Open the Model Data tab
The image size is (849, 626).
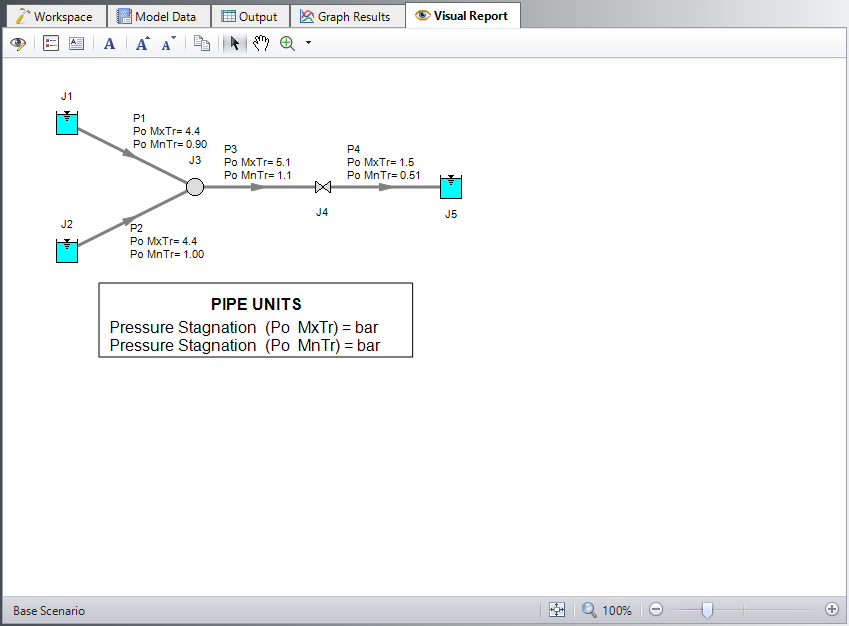tap(158, 16)
